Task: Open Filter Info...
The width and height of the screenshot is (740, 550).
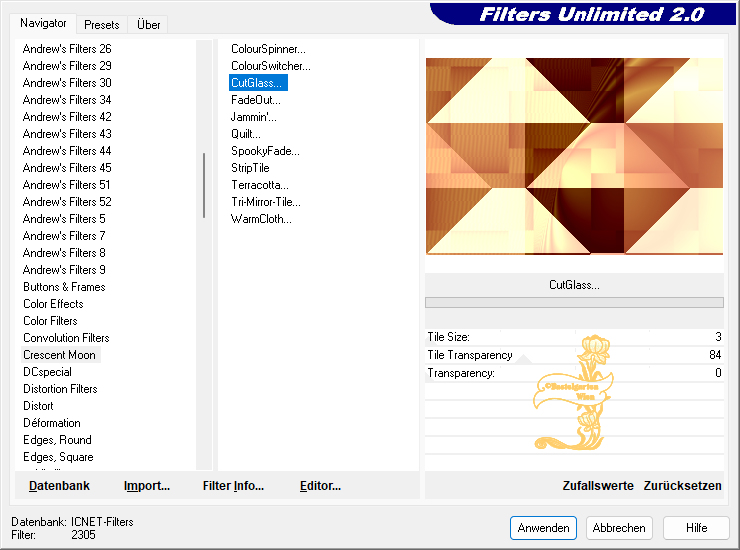Action: pyautogui.click(x=233, y=486)
